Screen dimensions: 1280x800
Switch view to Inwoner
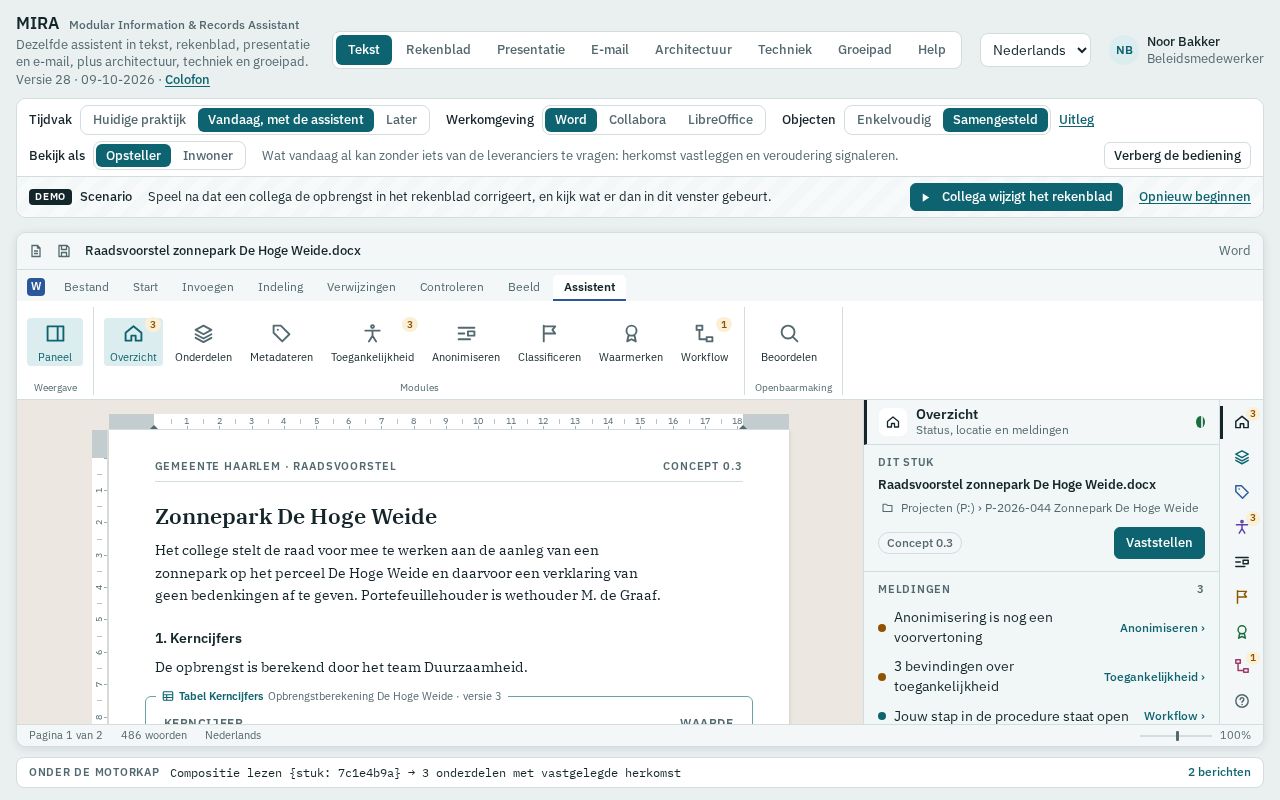(x=208, y=156)
